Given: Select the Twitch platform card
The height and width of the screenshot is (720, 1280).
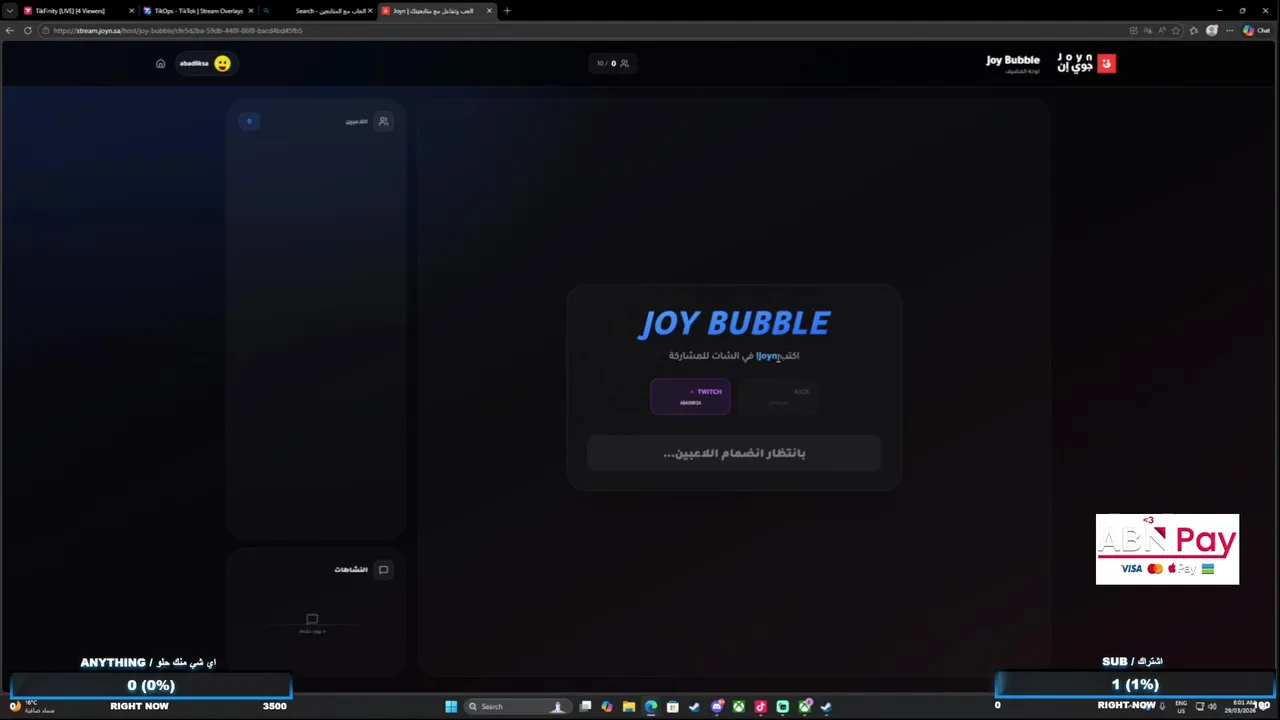Looking at the screenshot, I should (x=690, y=397).
